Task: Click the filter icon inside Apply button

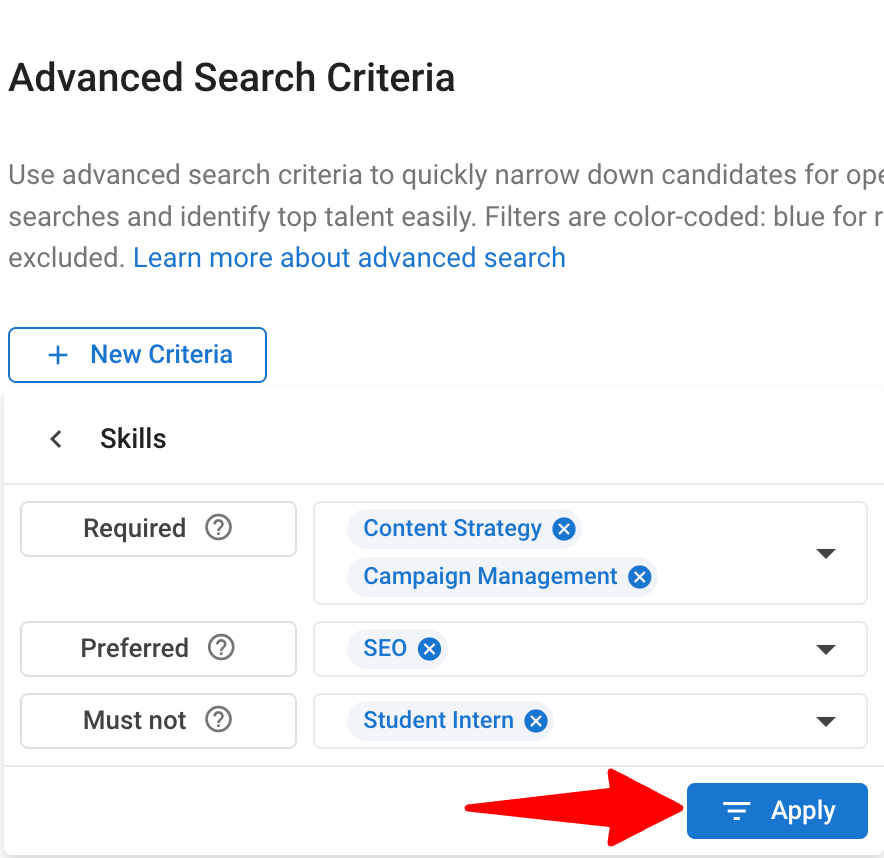Action: tap(737, 811)
